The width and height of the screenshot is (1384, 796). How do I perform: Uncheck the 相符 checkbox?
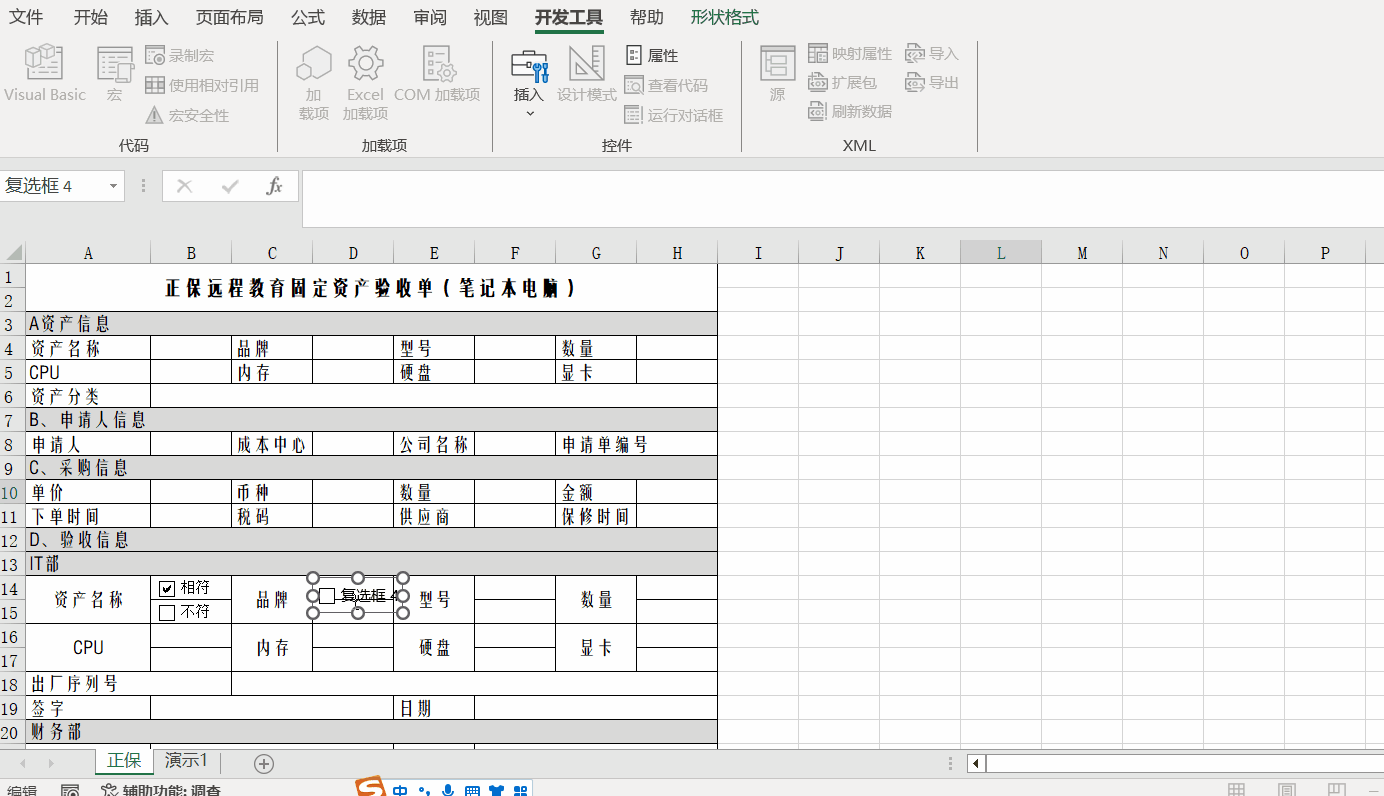coord(167,588)
